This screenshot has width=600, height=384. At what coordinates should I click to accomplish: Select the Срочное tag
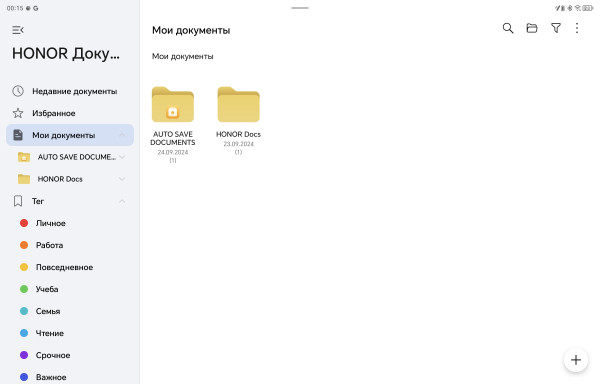pos(70,355)
